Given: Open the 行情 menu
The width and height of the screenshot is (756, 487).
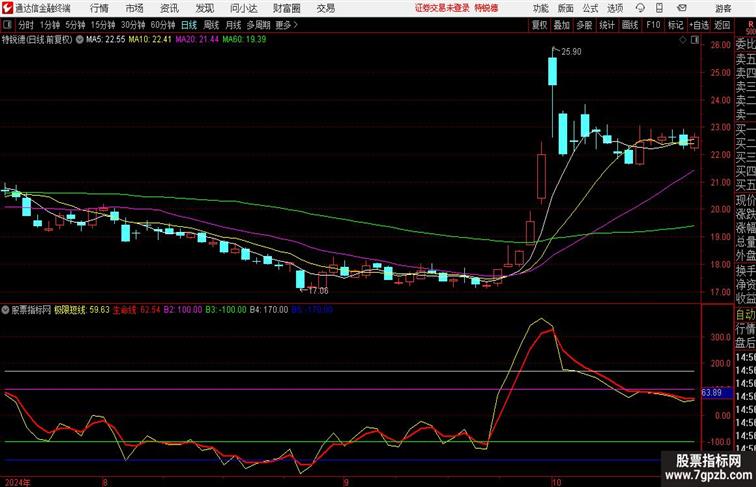Looking at the screenshot, I should click(99, 8).
